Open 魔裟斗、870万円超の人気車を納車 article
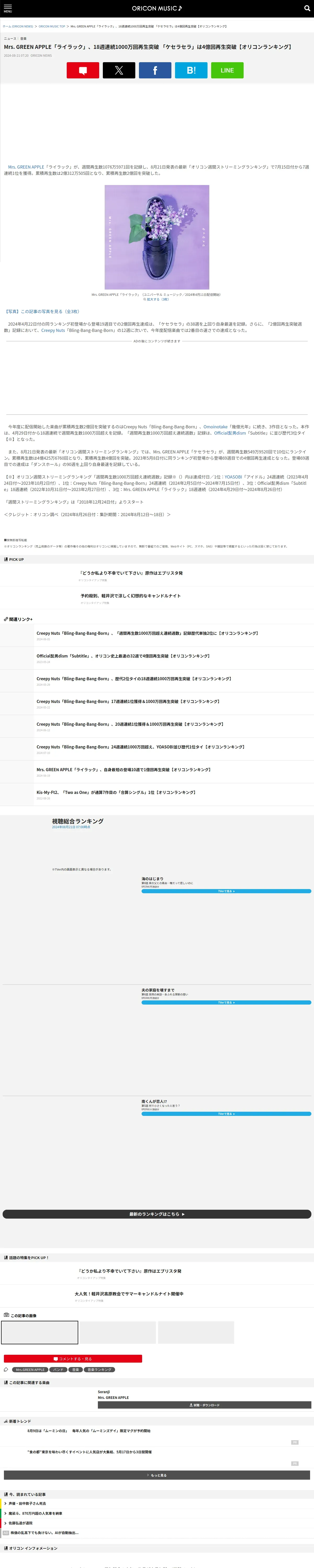314x1568 pixels. (x=35, y=1513)
